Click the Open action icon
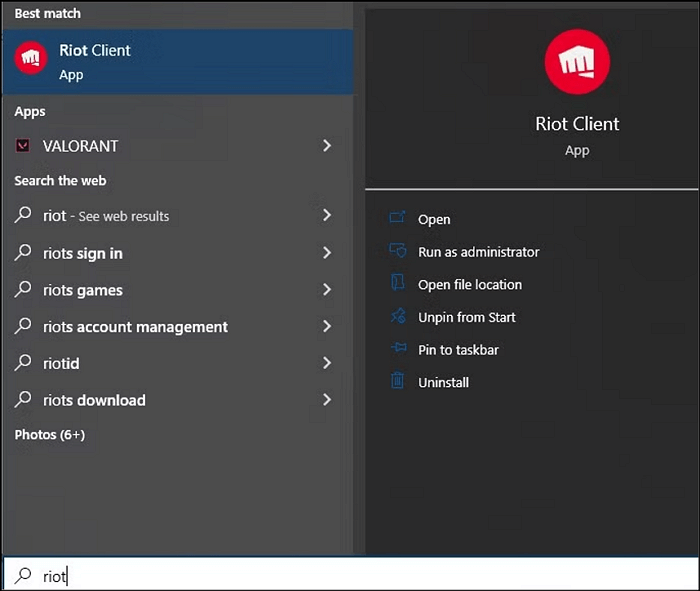The width and height of the screenshot is (700, 591). 397,218
